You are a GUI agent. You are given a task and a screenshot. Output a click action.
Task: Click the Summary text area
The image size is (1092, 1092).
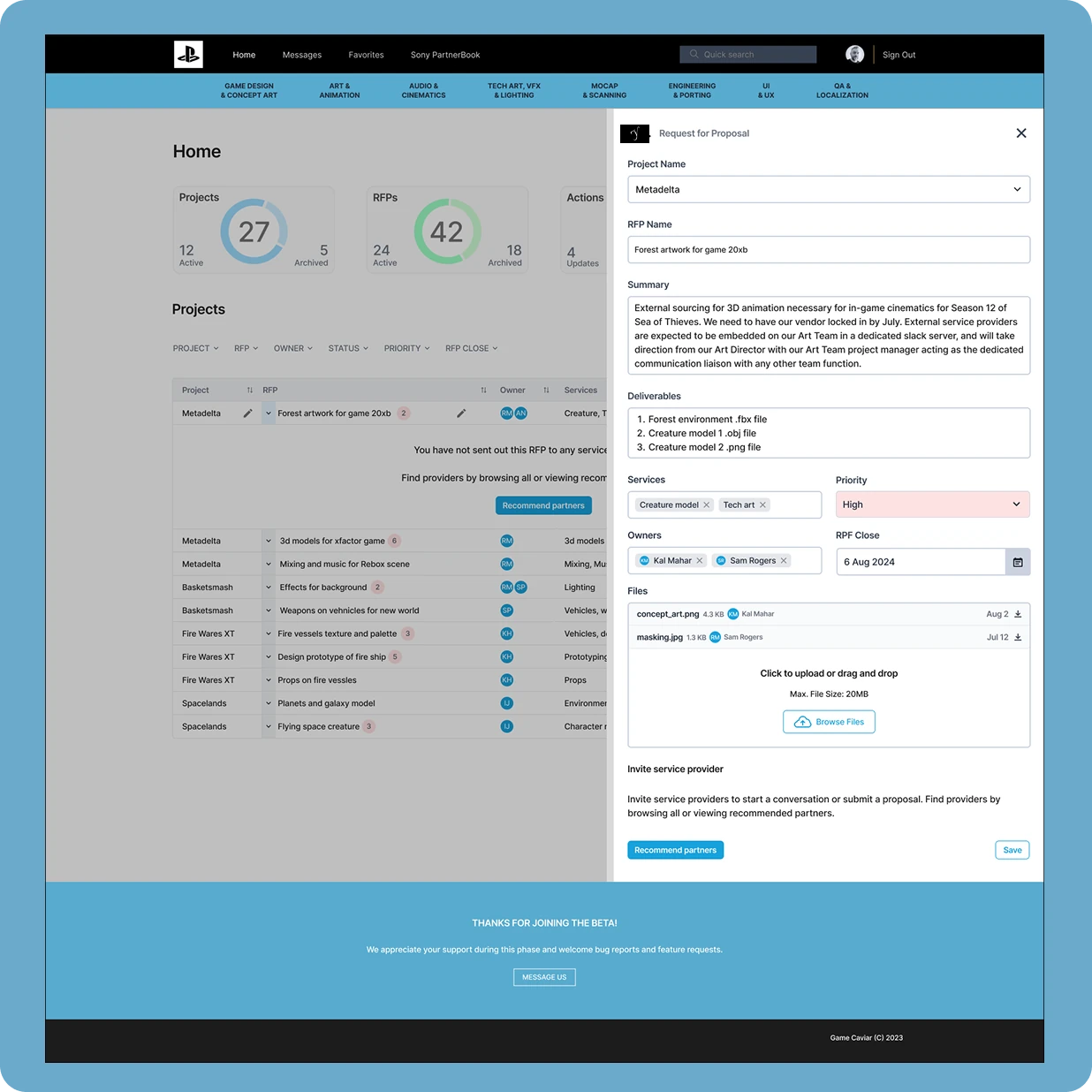(x=829, y=336)
